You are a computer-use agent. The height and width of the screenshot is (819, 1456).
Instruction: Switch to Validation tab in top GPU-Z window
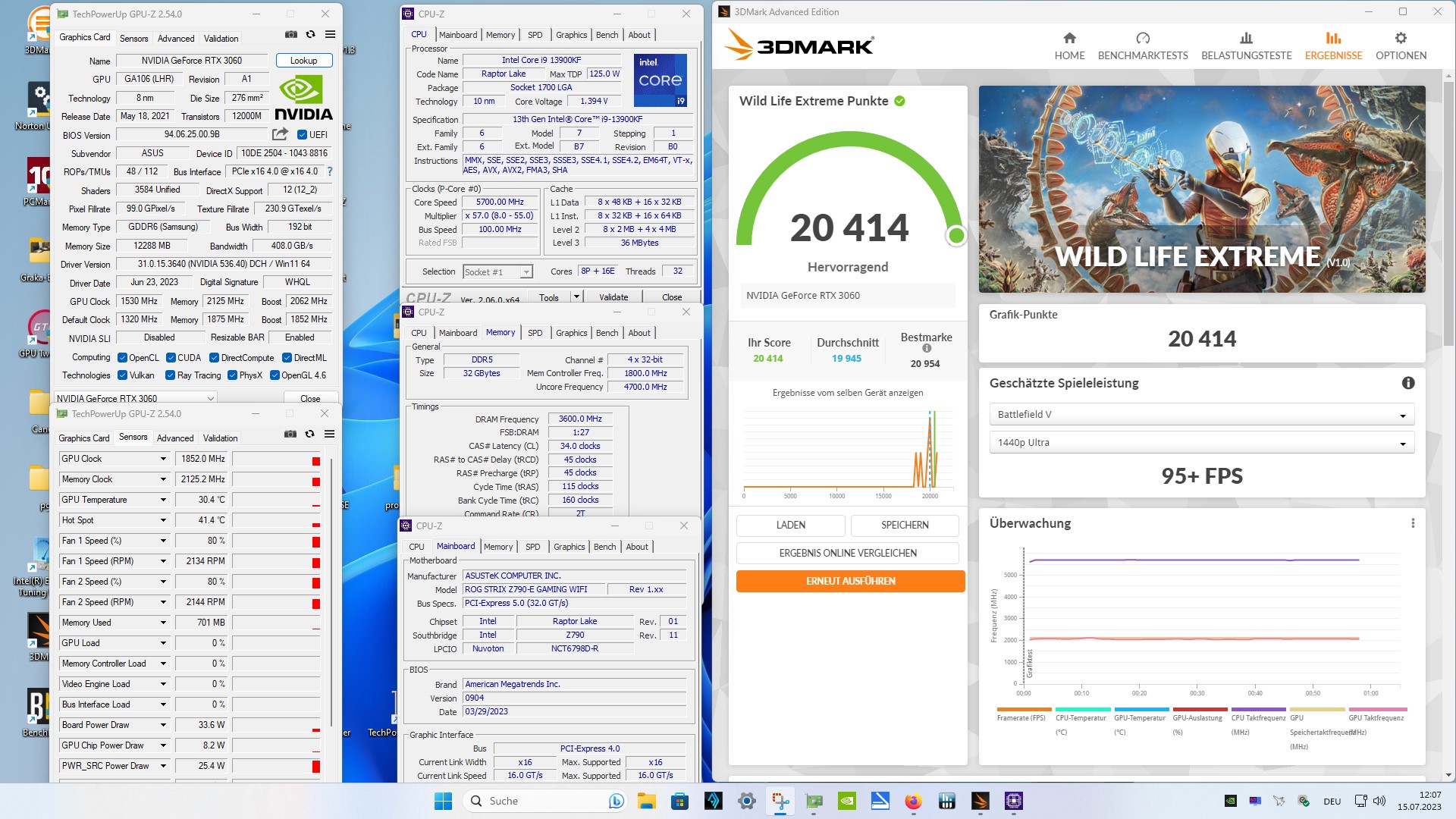[221, 39]
